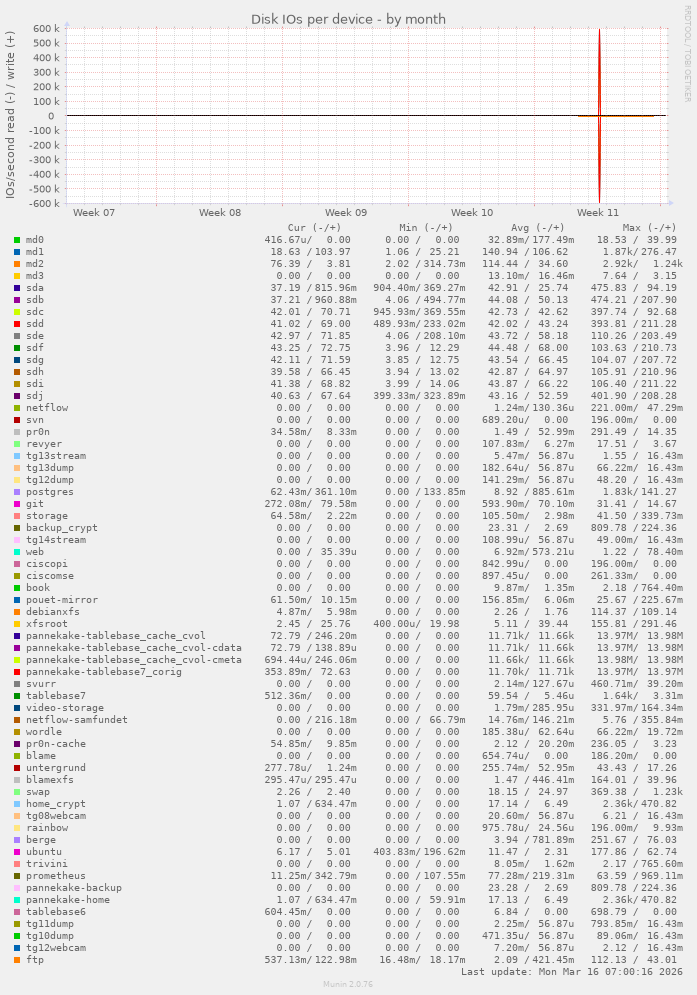The image size is (697, 995).
Task: Select the 'ftp' legend entry
Action: (35, 959)
